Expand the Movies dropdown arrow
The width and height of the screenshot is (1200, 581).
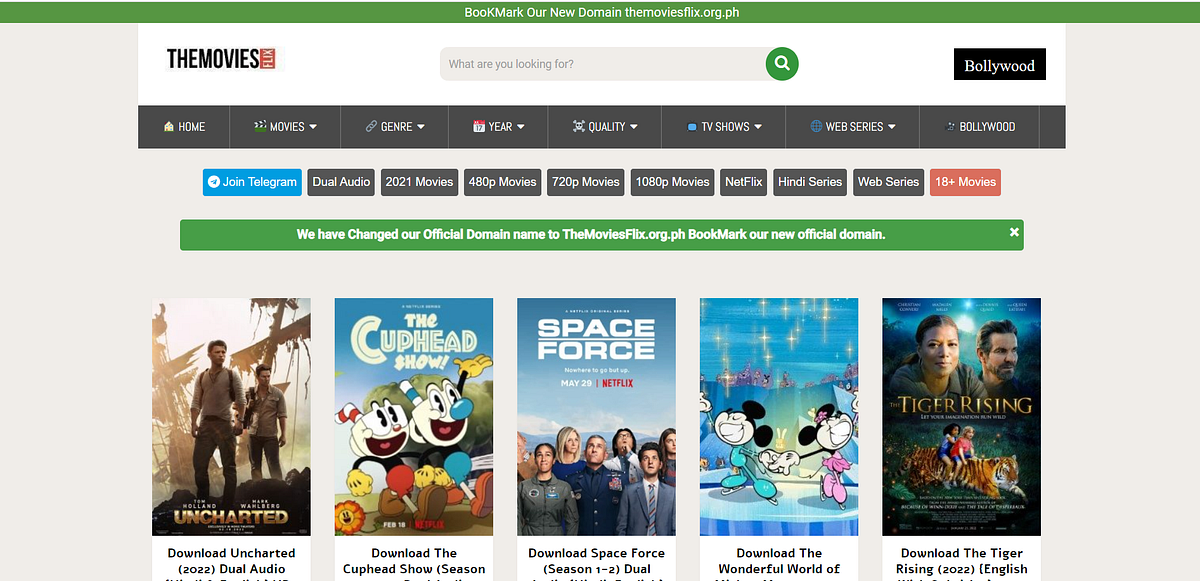pyautogui.click(x=313, y=127)
